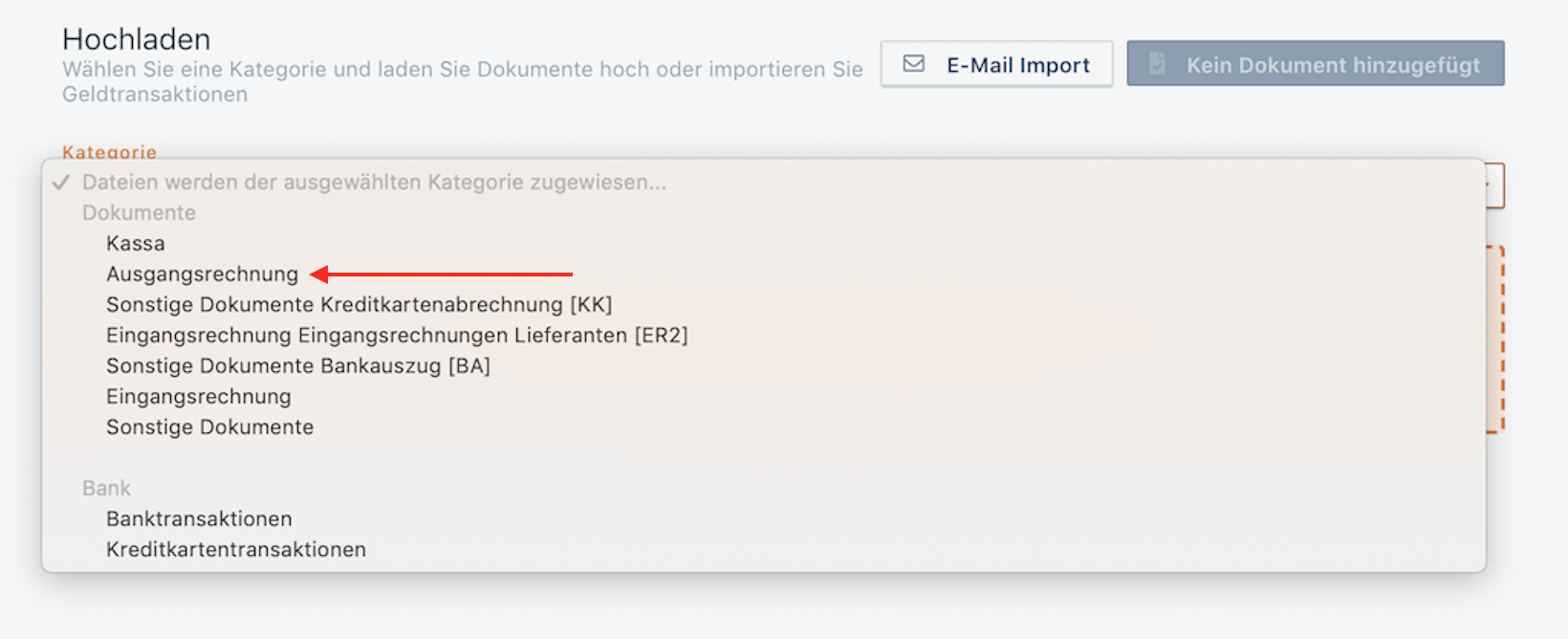1568x639 pixels.
Task: Pick Sonstige Dokumente Bankauszug [BA]
Action: (298, 365)
